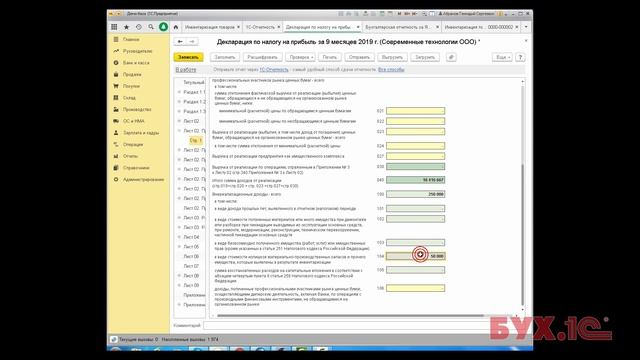This screenshot has height=360, width=640.
Task: Select Лист 08 in the sections tree
Action: (x=191, y=276)
